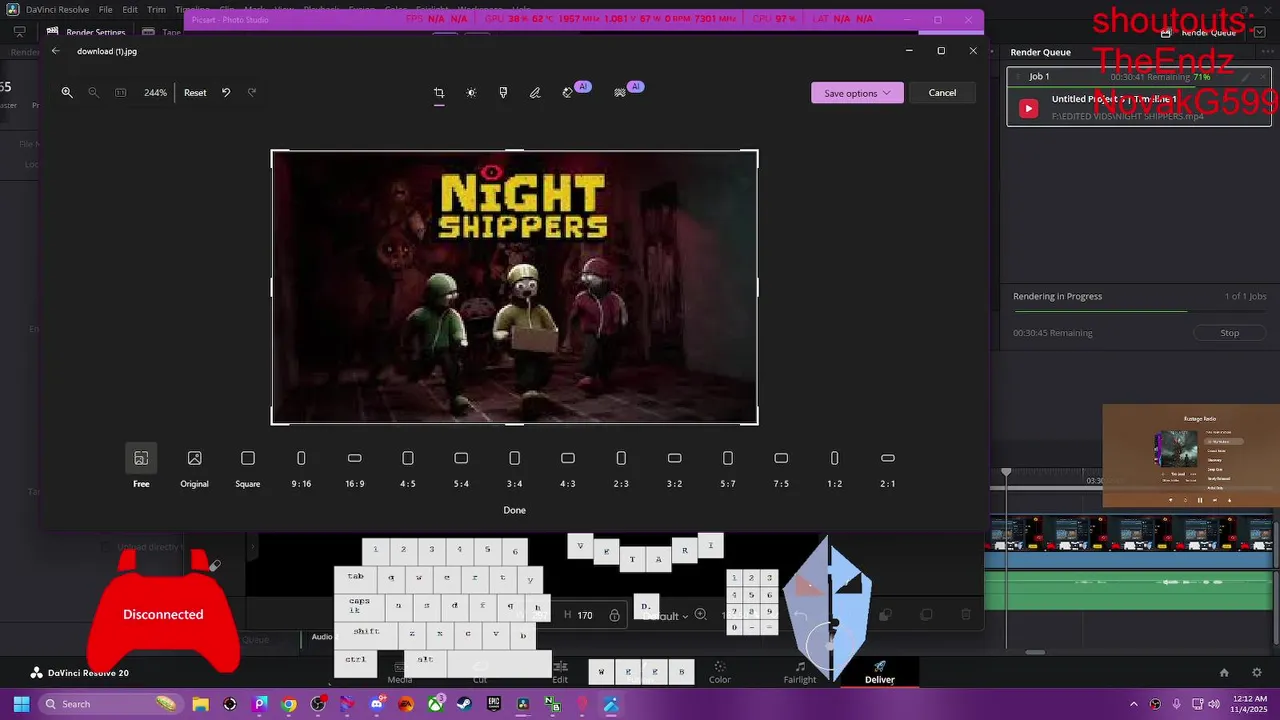Choose the 3:2 crop ratio
The image size is (1280, 720).
pyautogui.click(x=674, y=467)
